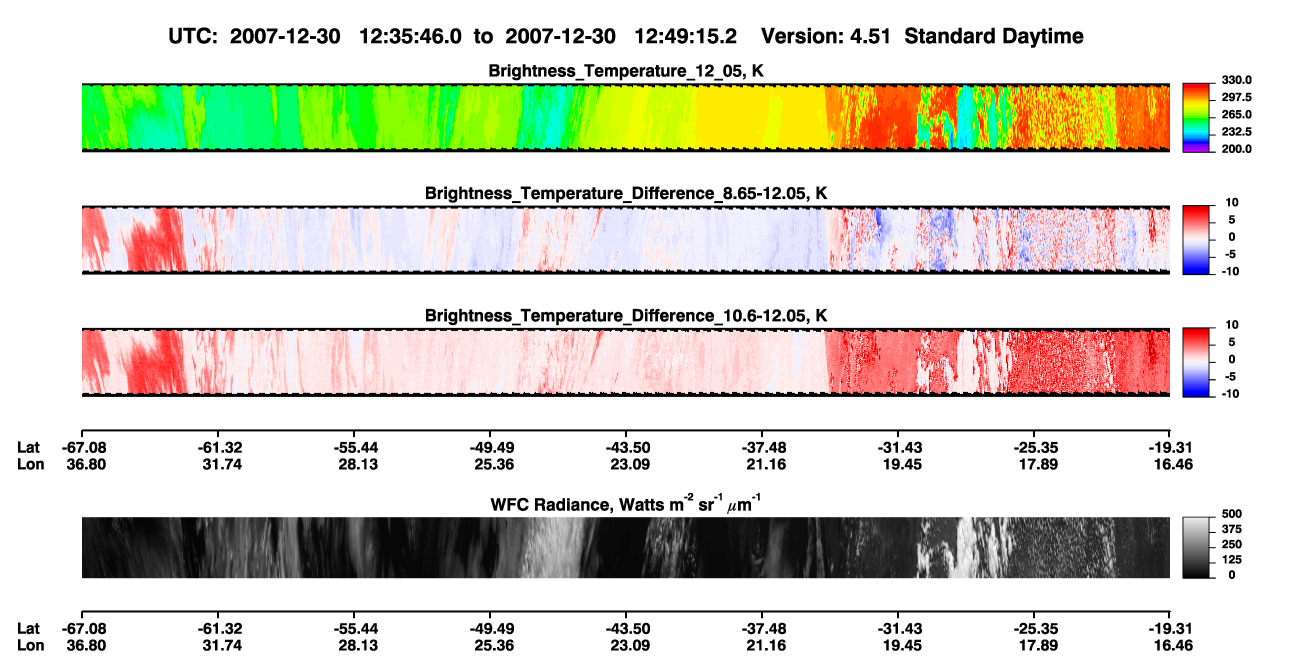Viewport: 1300px width, 667px height.
Task: Select the grayscale WFC Radiance image strip
Action: (626, 547)
